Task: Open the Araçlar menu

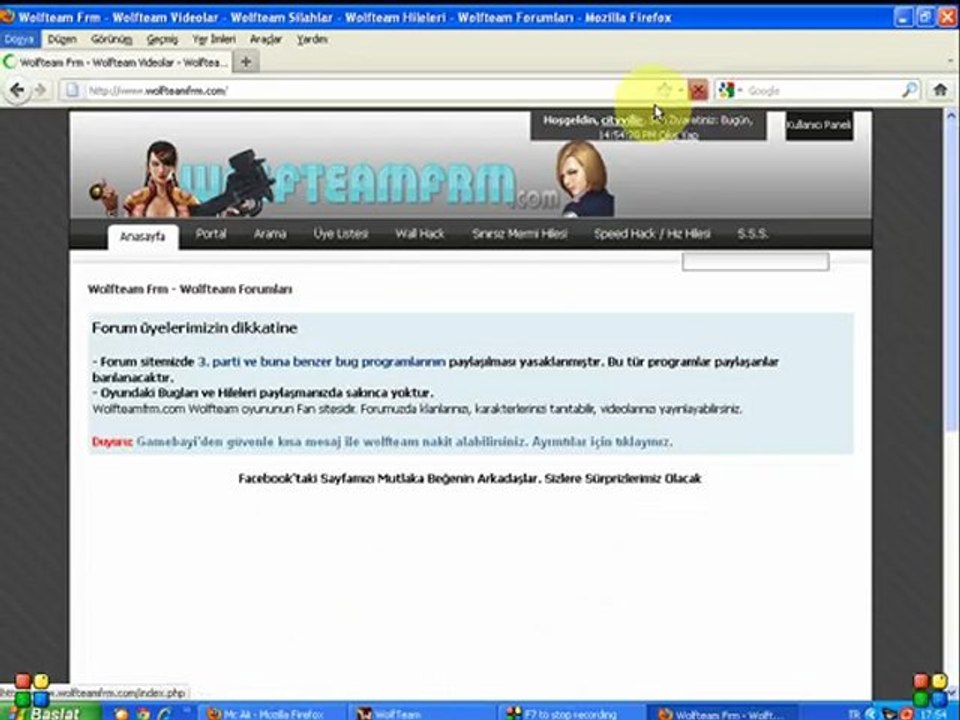Action: click(266, 39)
